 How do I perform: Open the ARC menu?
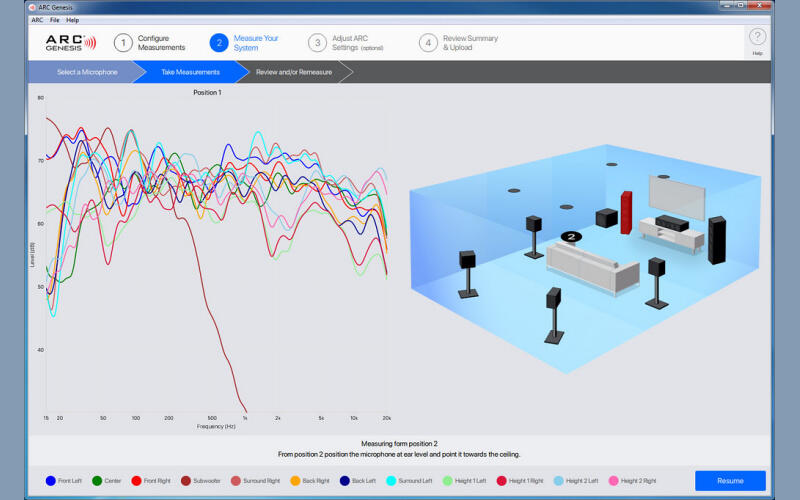[x=37, y=20]
